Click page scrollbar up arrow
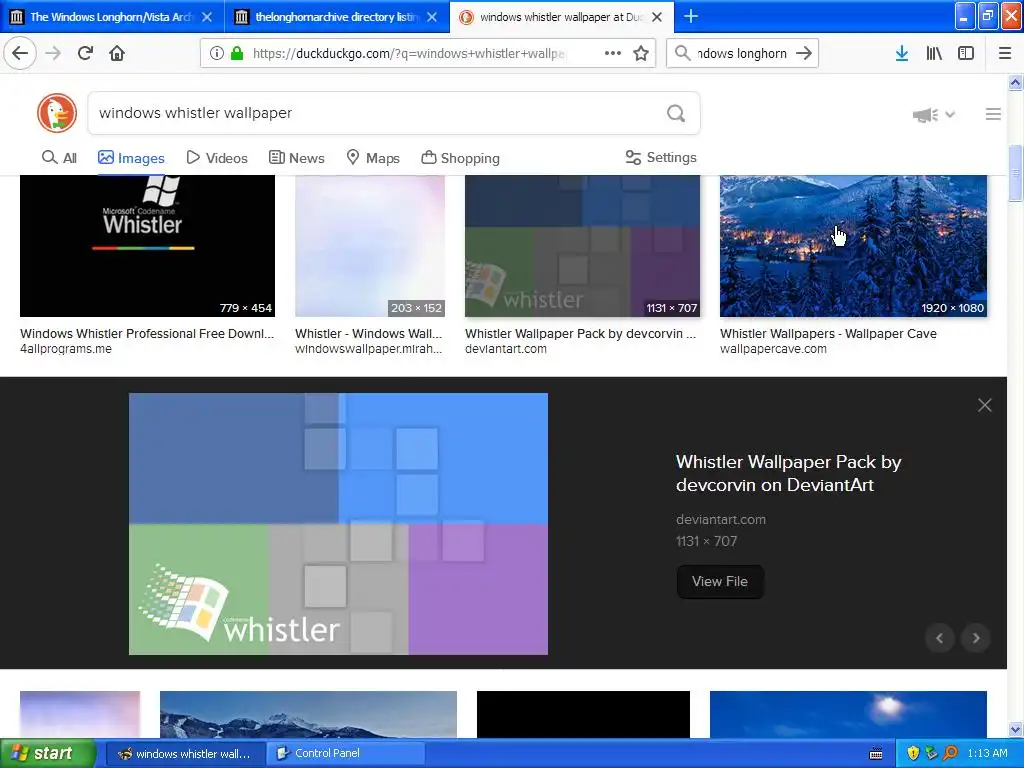 [1015, 82]
